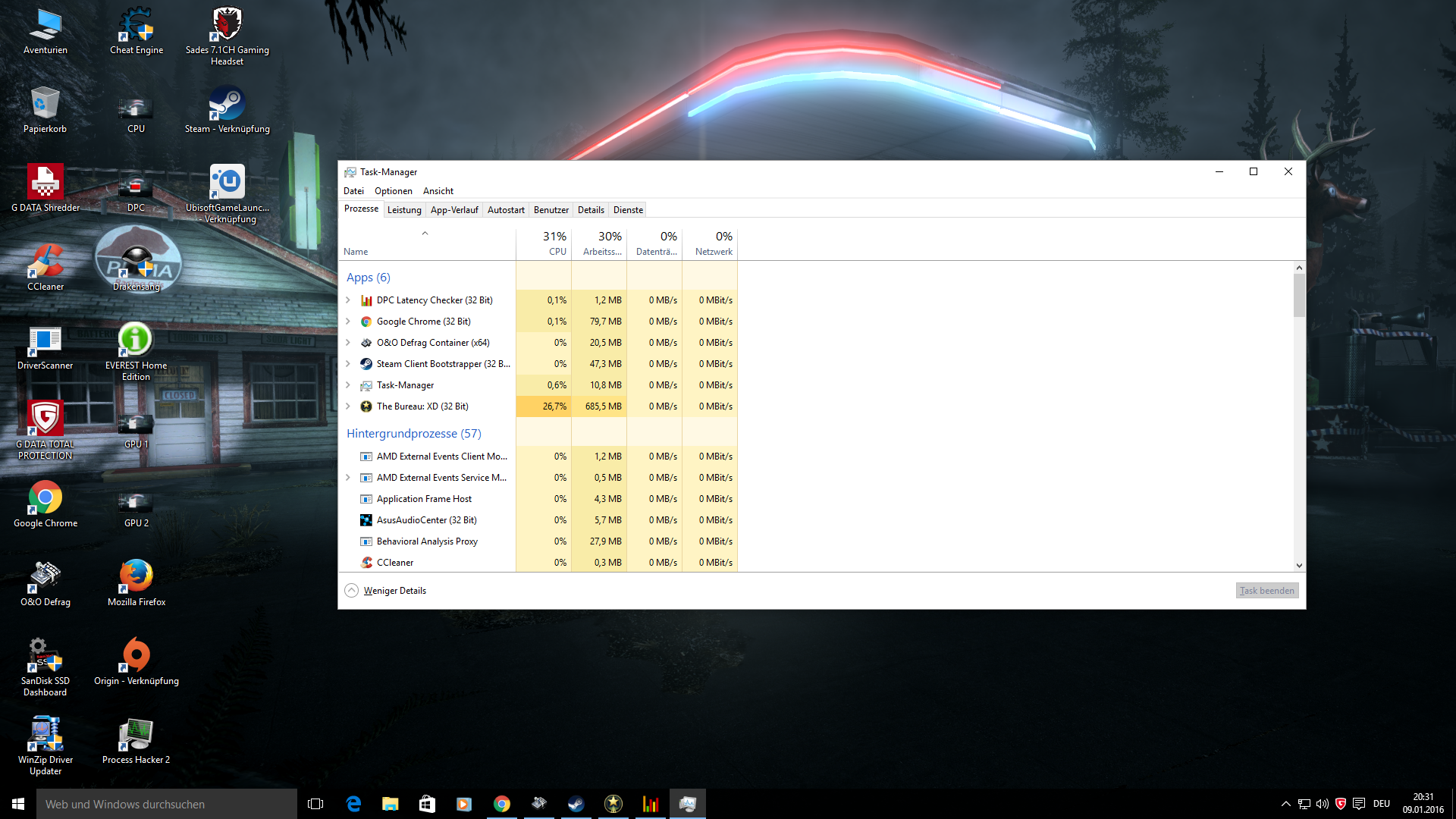Image resolution: width=1456 pixels, height=819 pixels.
Task: Sort processes by CPU column header
Action: (555, 243)
